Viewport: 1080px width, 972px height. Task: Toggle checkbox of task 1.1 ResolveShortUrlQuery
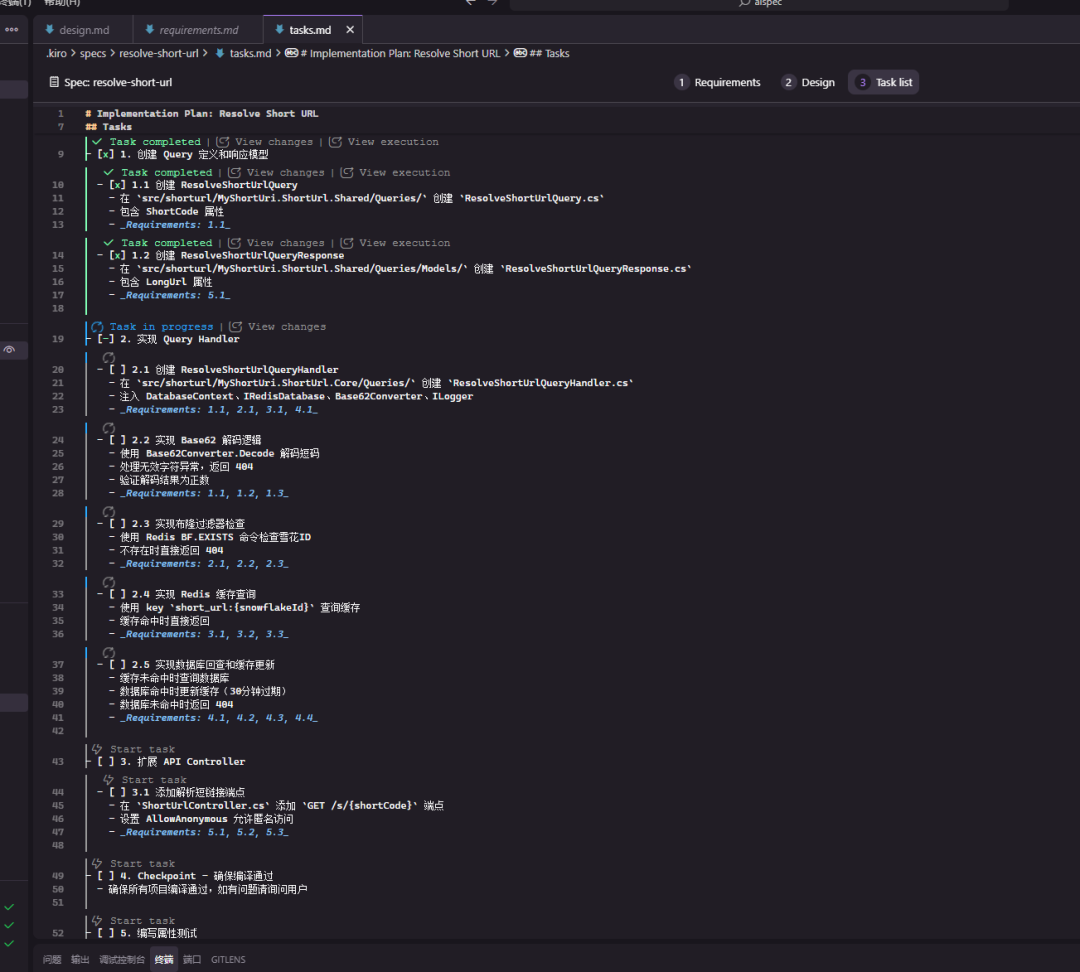[x=117, y=185]
